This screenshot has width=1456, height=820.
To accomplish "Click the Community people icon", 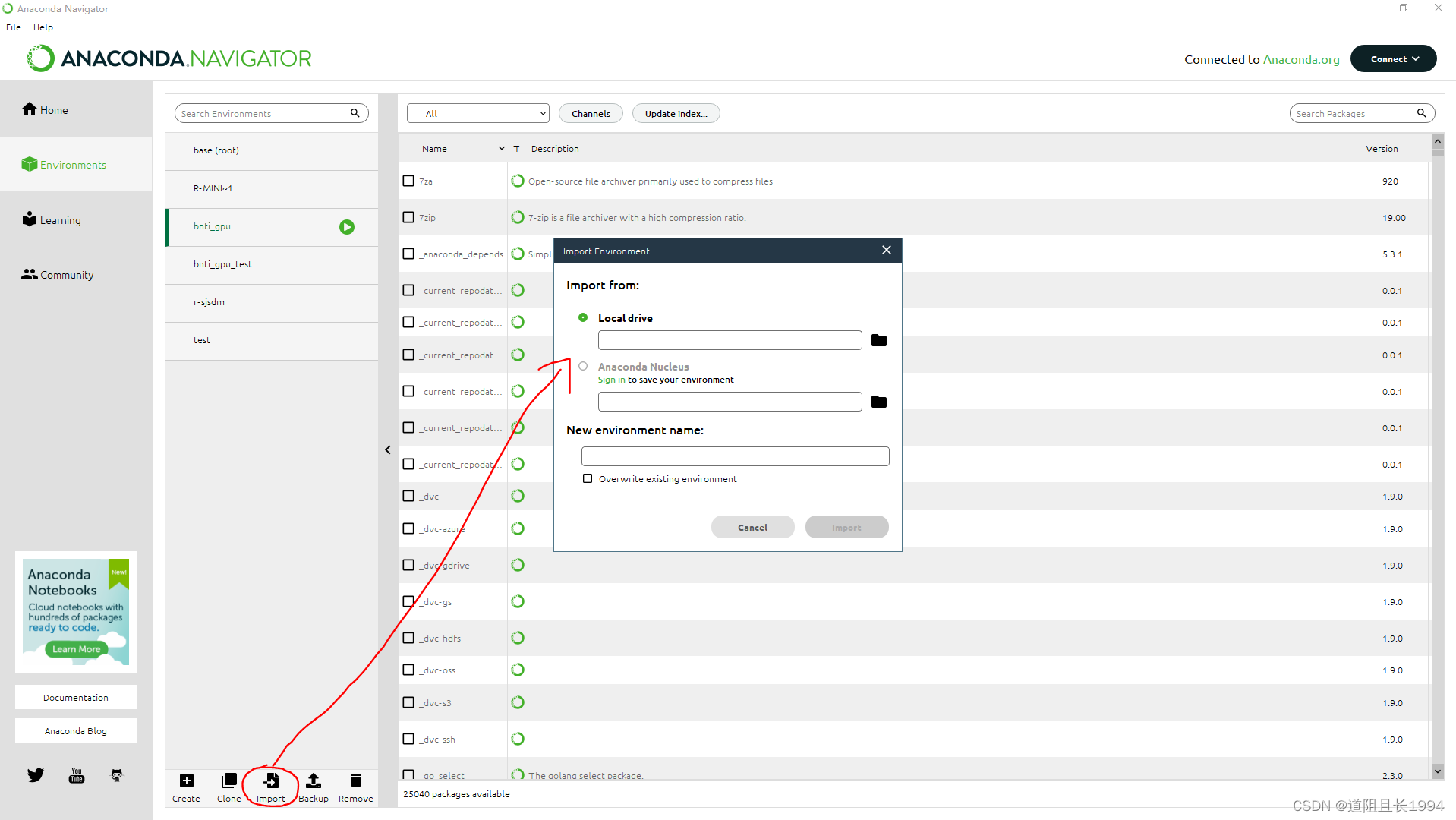I will pyautogui.click(x=30, y=274).
